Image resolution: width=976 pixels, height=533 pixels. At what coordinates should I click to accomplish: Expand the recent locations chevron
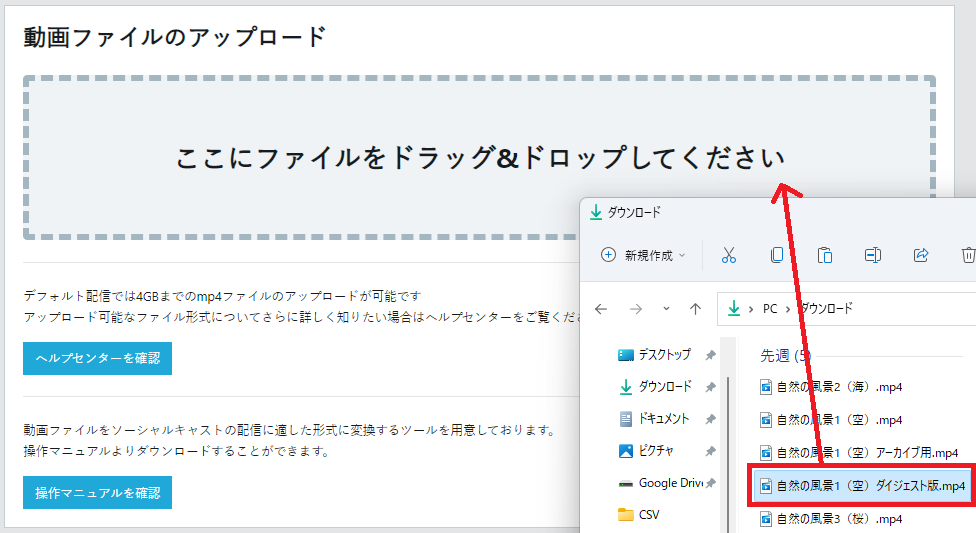[x=667, y=309]
